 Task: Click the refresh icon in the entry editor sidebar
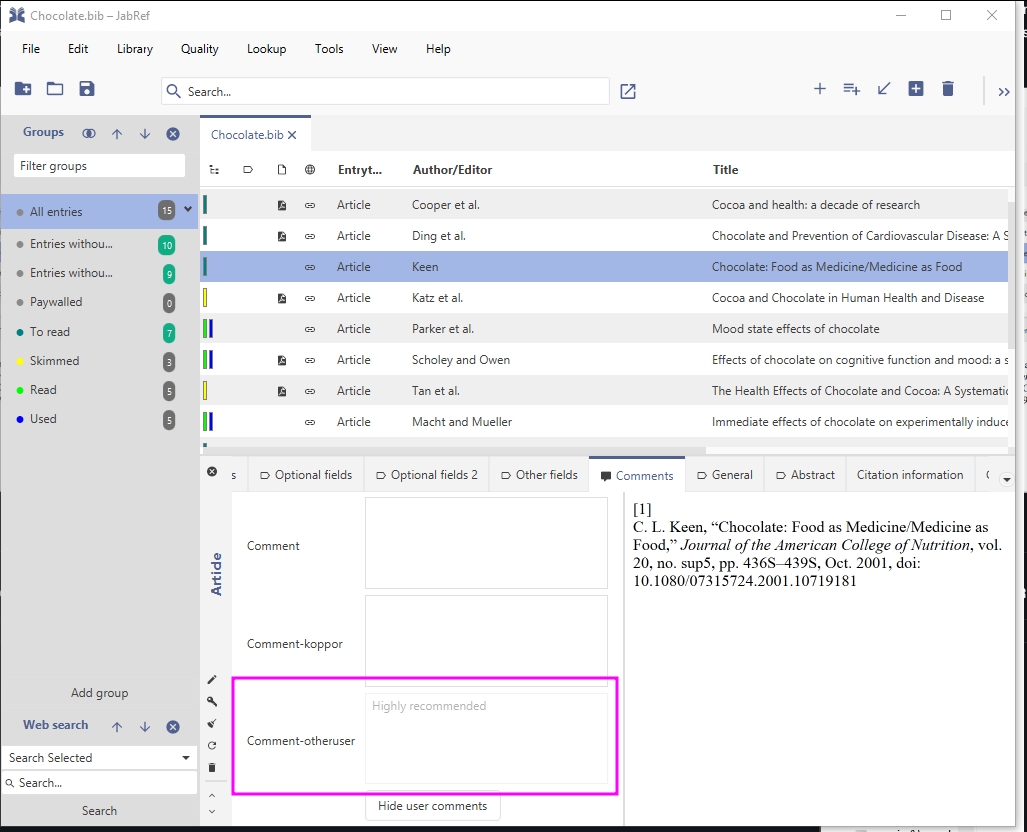(212, 745)
